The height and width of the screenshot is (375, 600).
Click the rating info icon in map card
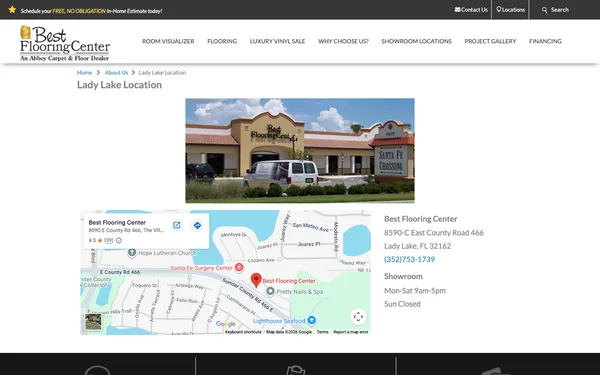[119, 240]
